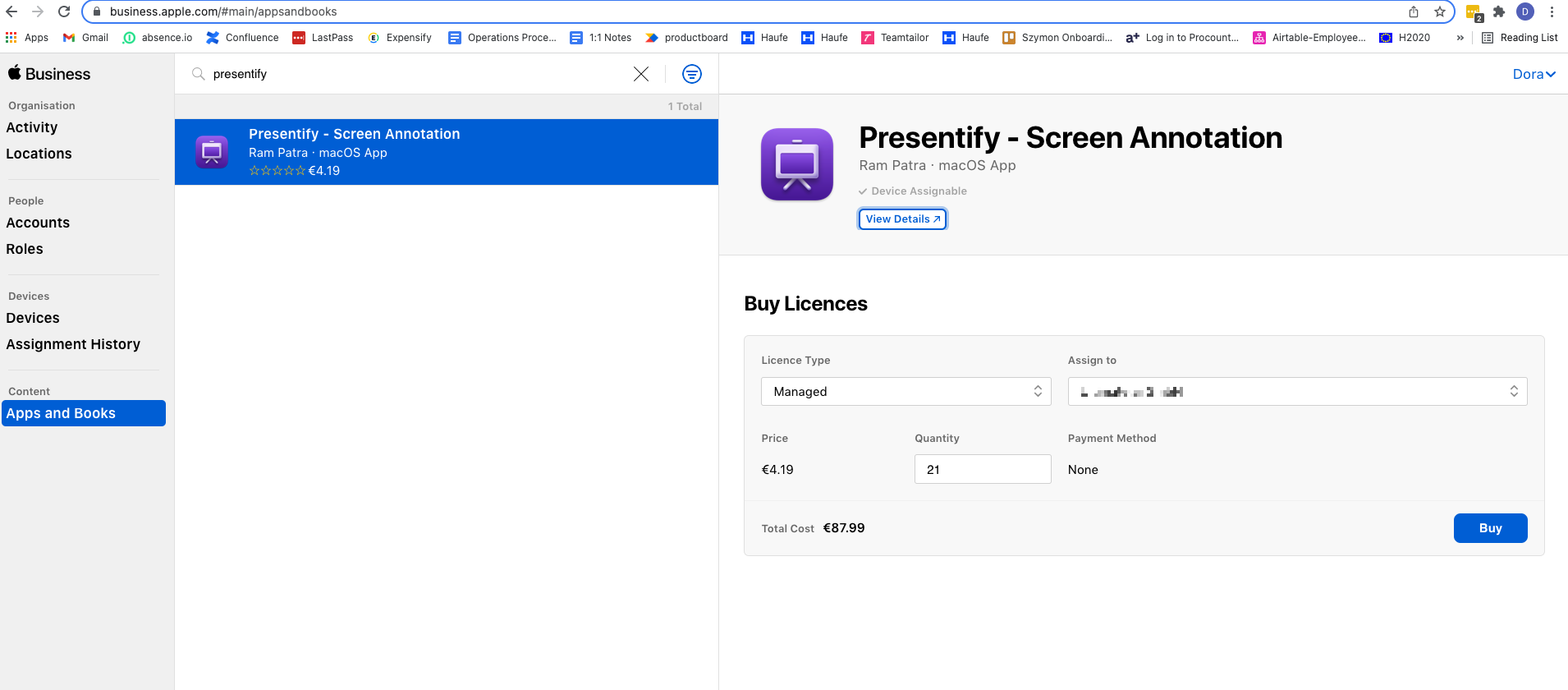This screenshot has height=690, width=1568.
Task: Click the search field containing presentify
Action: pyautogui.click(x=410, y=74)
